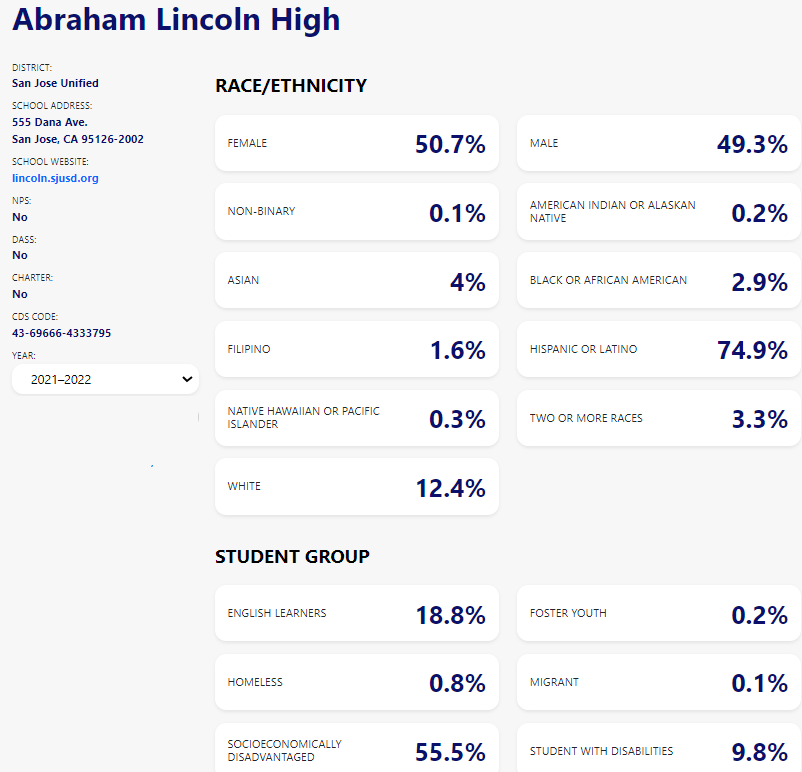Click the Homeless 0.8% card
This screenshot has height=772, width=802.
click(356, 682)
